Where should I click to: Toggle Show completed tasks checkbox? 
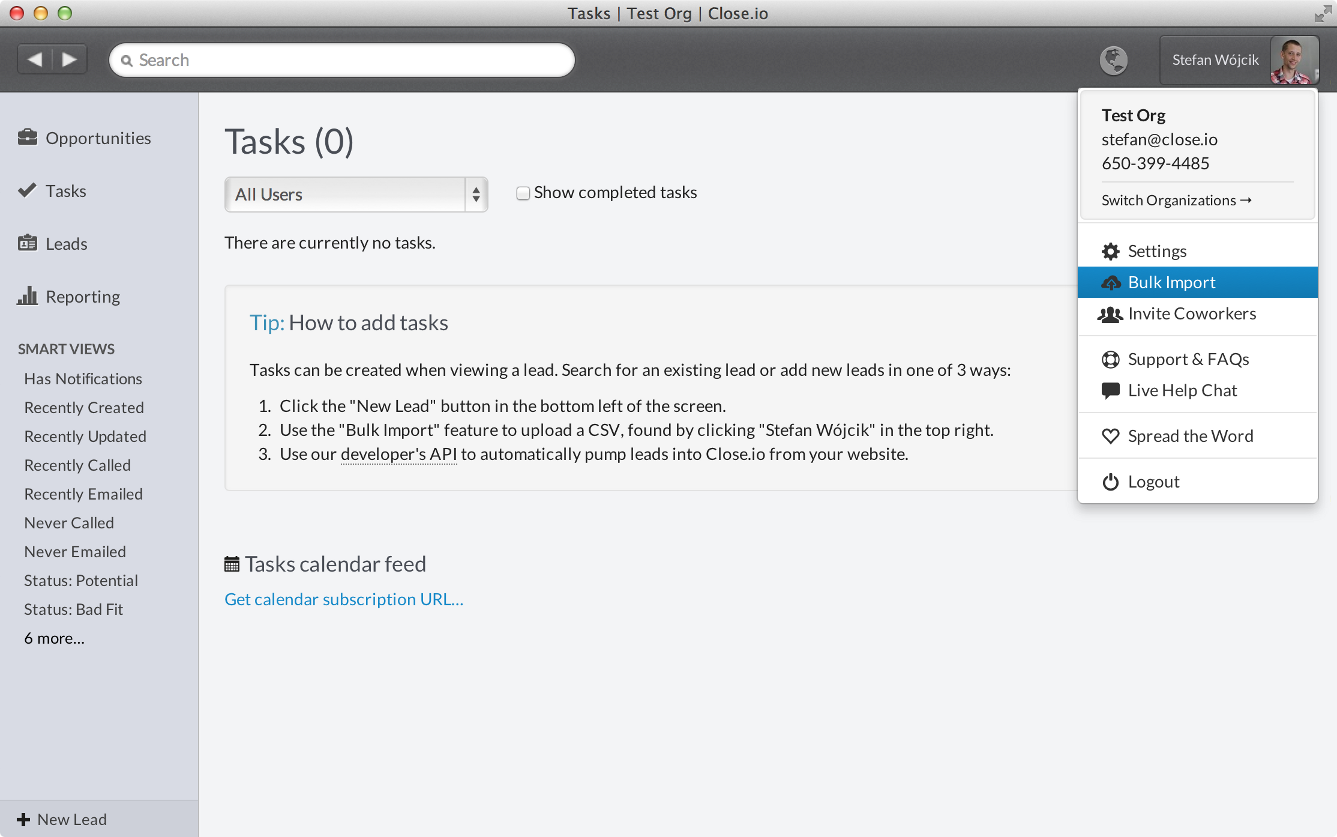coord(522,193)
